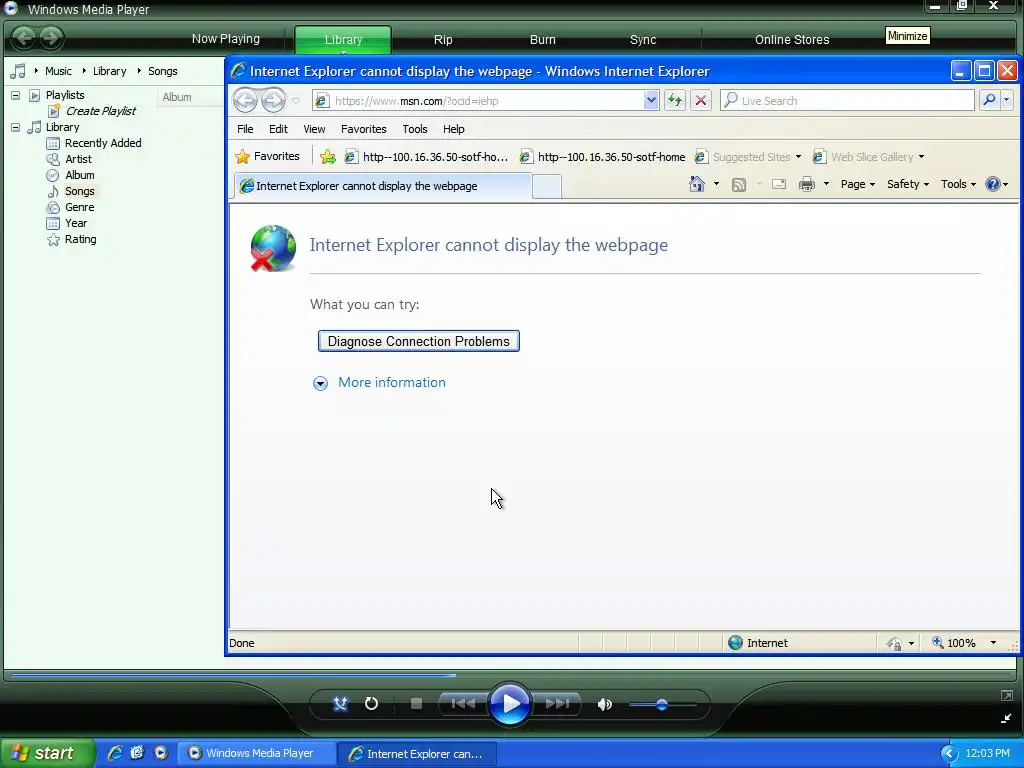Click Media Player forward navigation arrow

pyautogui.click(x=51, y=37)
